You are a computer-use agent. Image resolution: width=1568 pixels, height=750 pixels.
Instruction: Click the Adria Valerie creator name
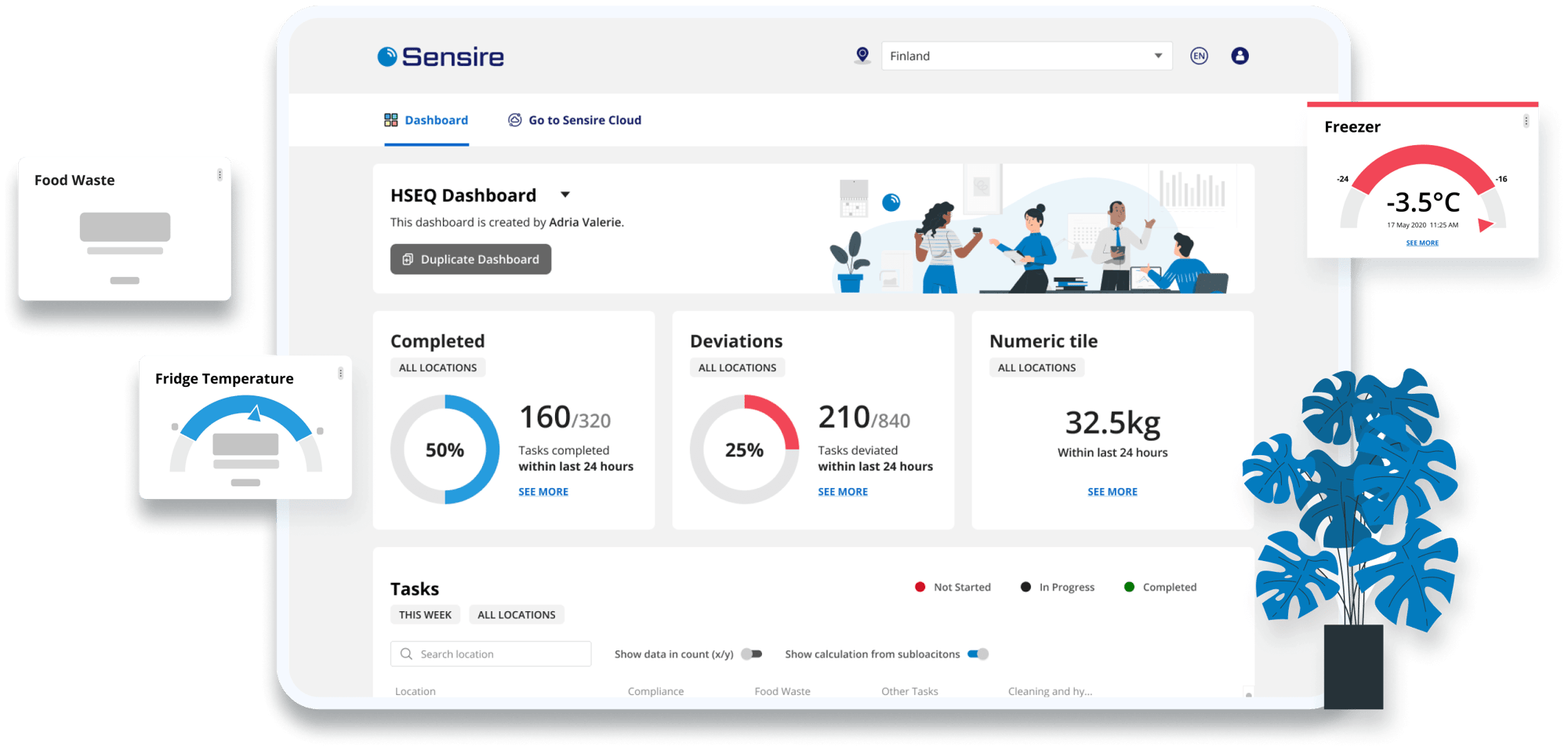tap(585, 222)
